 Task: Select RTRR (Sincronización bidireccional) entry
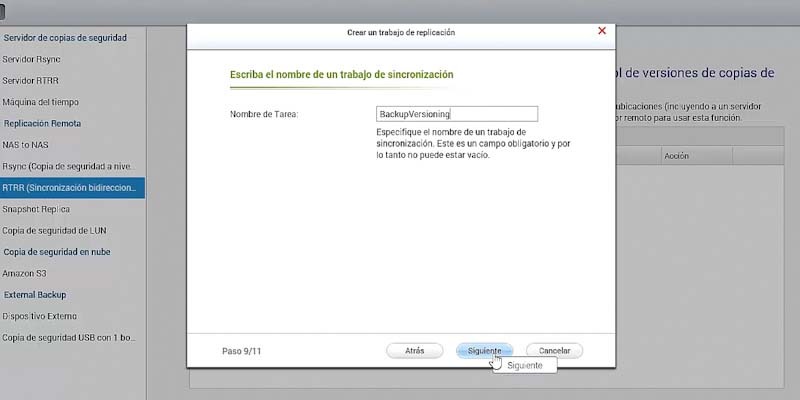72,188
